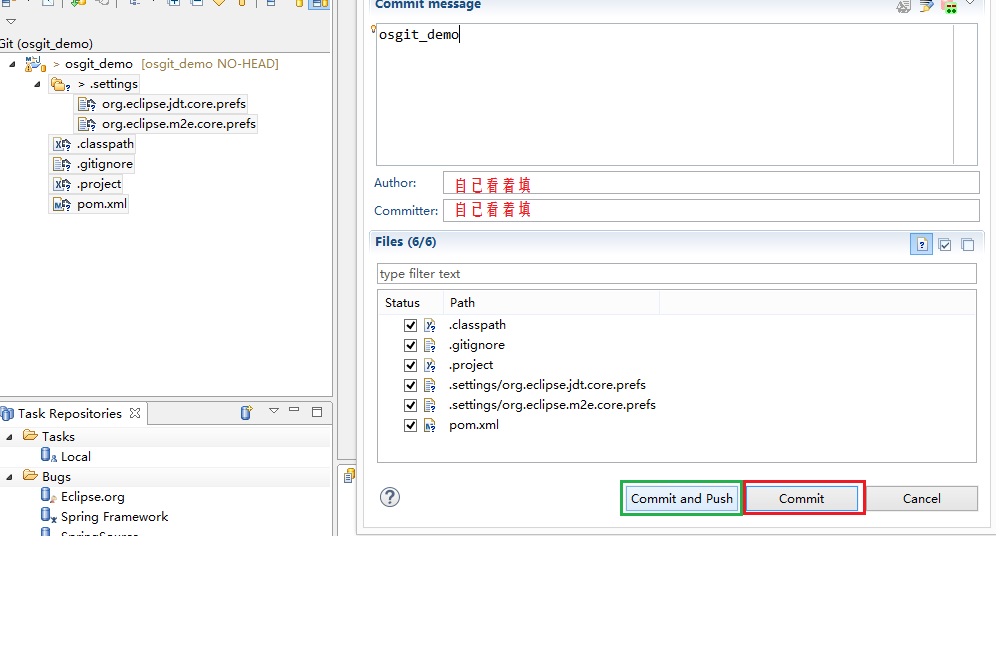Uncheck the .classpath file checkbox

tap(410, 325)
